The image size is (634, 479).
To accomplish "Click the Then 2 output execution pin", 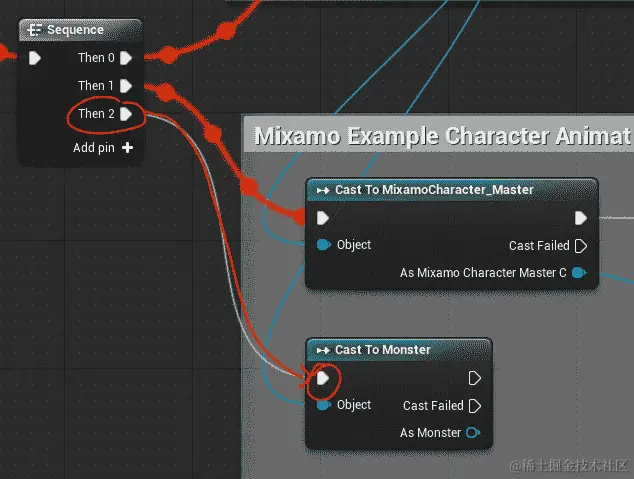I will pos(126,114).
